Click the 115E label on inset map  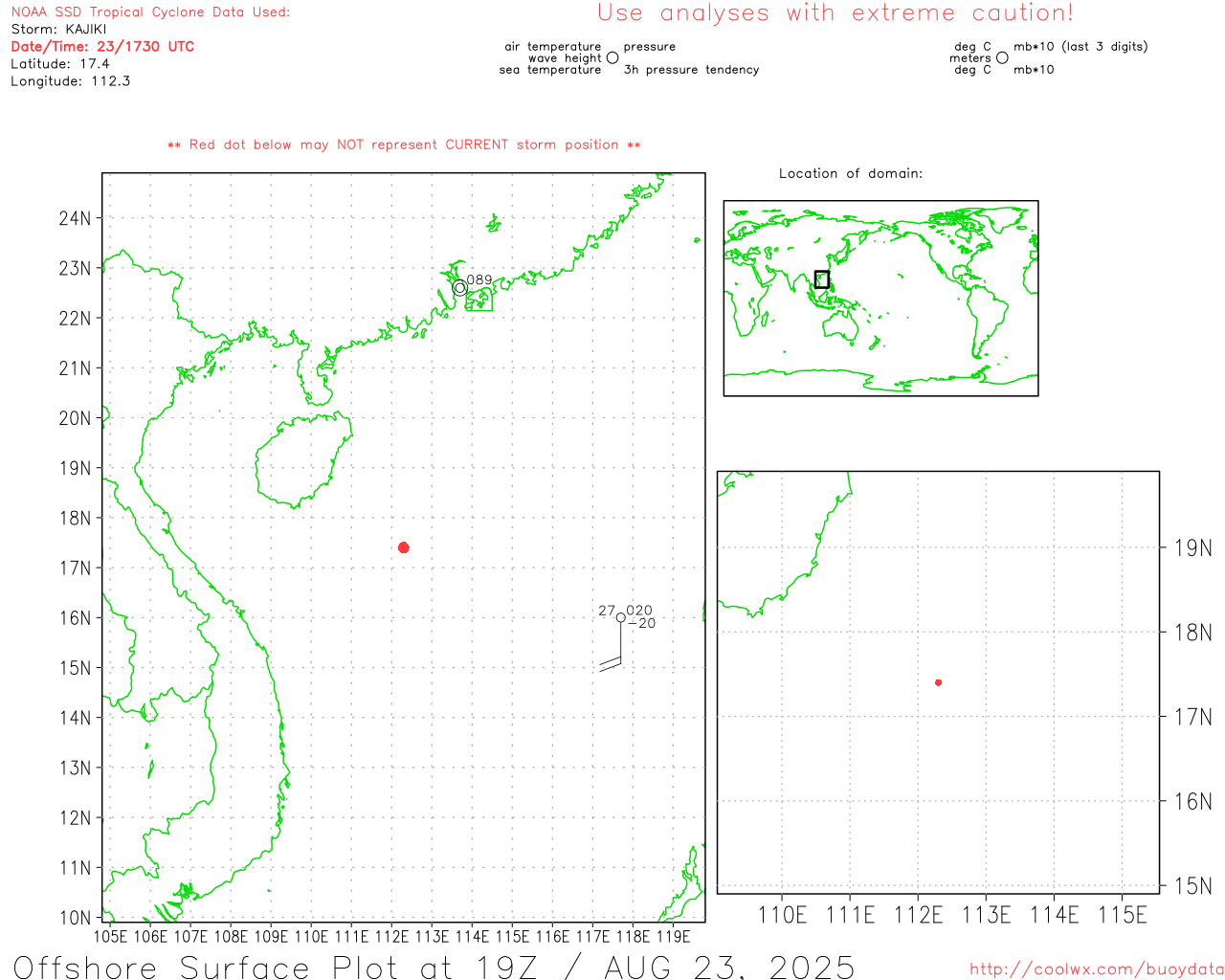[x=1123, y=915]
